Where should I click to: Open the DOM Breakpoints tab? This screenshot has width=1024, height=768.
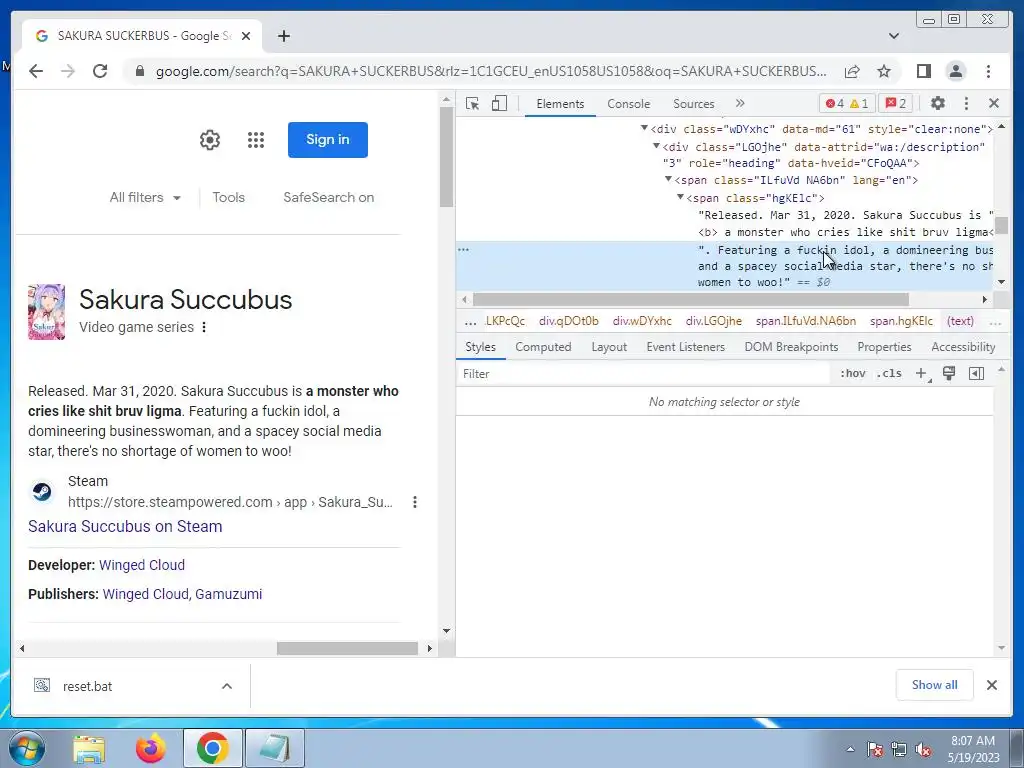(792, 347)
